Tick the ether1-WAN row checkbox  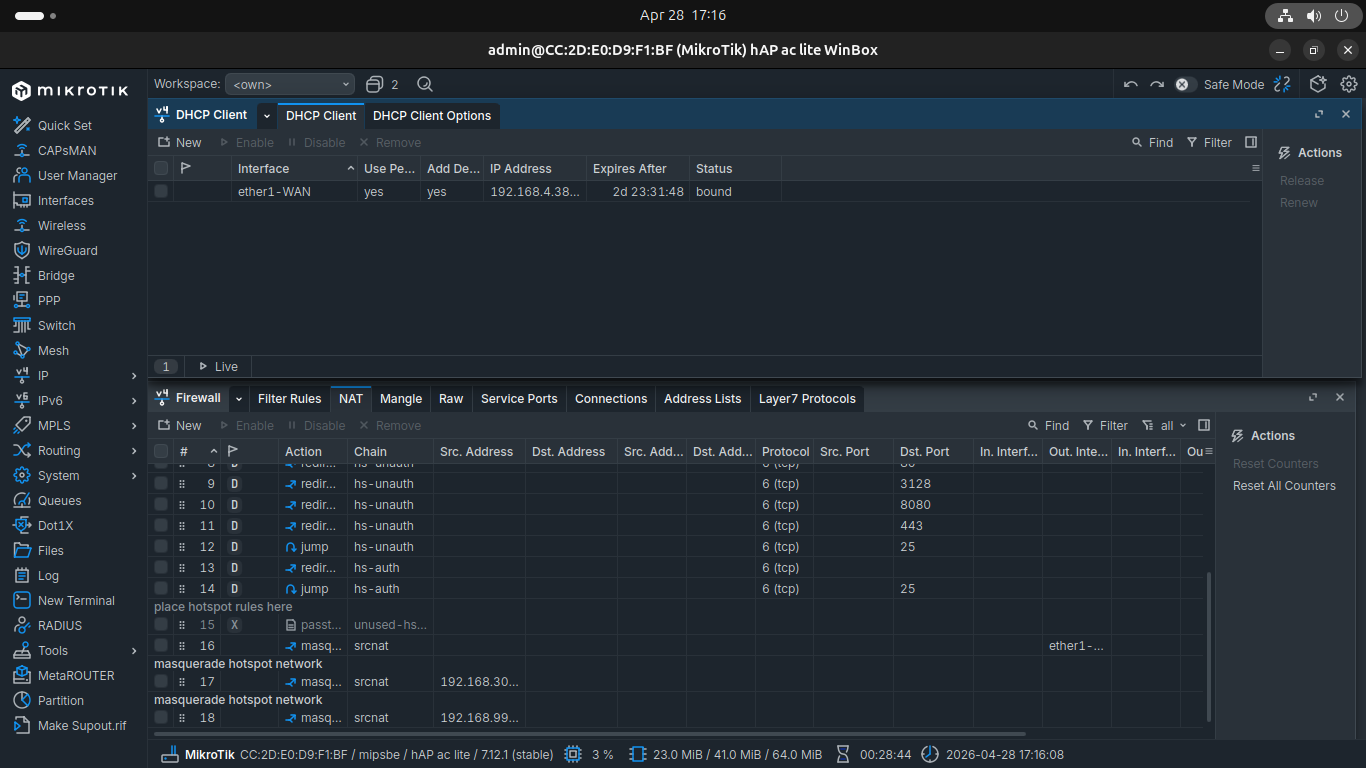161,191
